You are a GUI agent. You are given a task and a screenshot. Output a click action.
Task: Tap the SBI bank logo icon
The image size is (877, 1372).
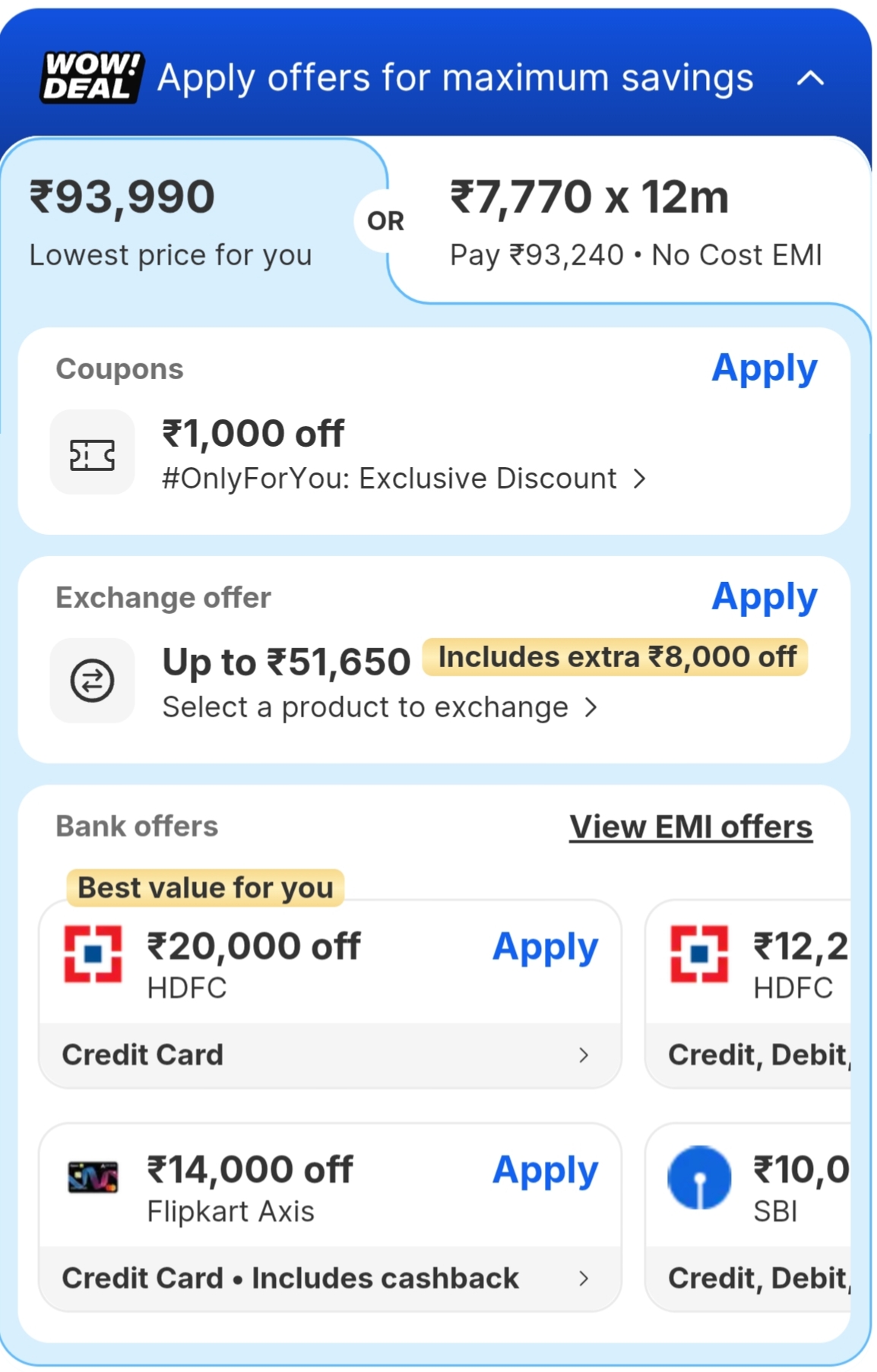pos(699,1178)
